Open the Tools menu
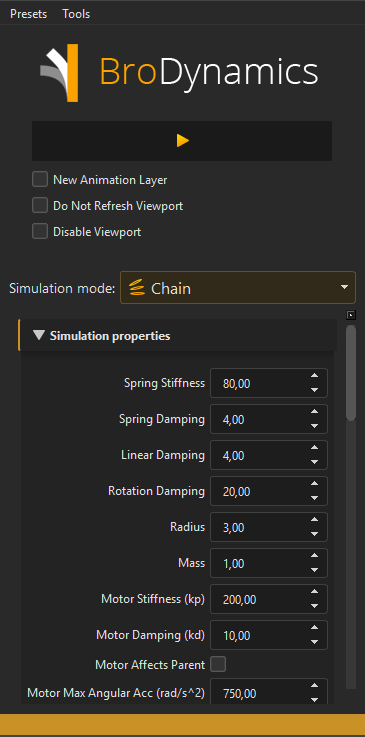This screenshot has height=737, width=365. [76, 14]
